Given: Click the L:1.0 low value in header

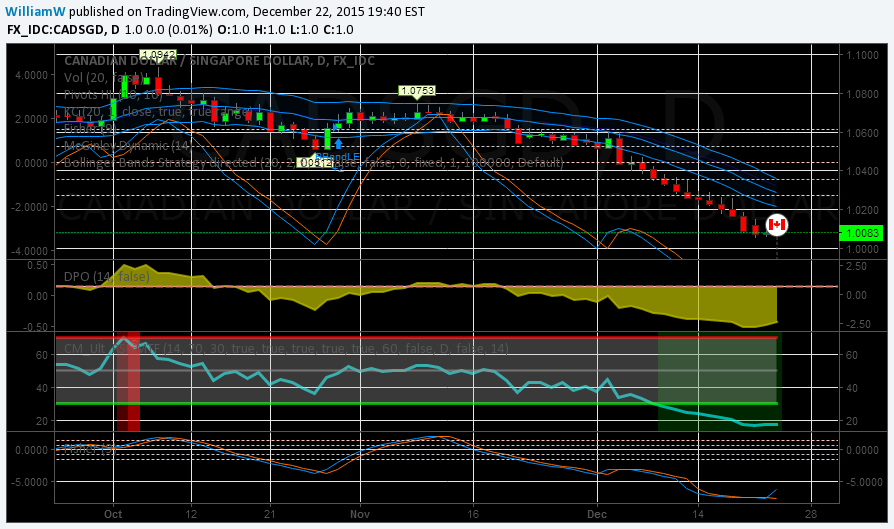Looking at the screenshot, I should [x=304, y=30].
